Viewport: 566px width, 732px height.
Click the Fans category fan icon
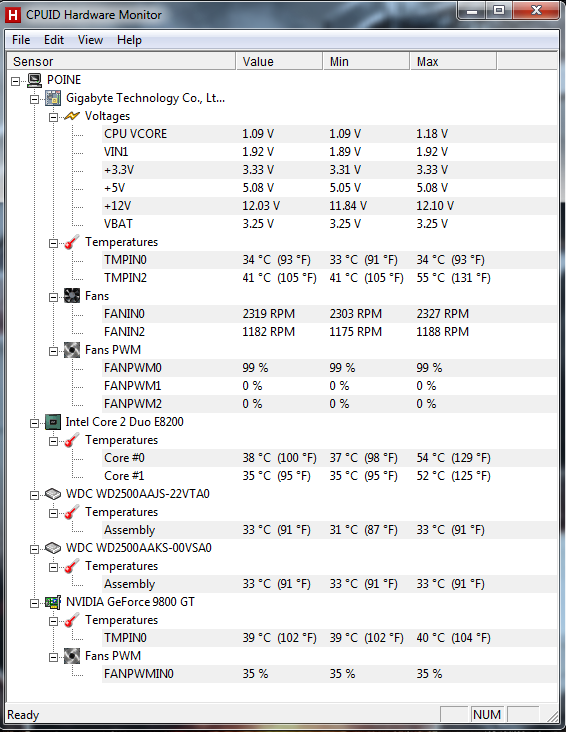tap(71, 296)
